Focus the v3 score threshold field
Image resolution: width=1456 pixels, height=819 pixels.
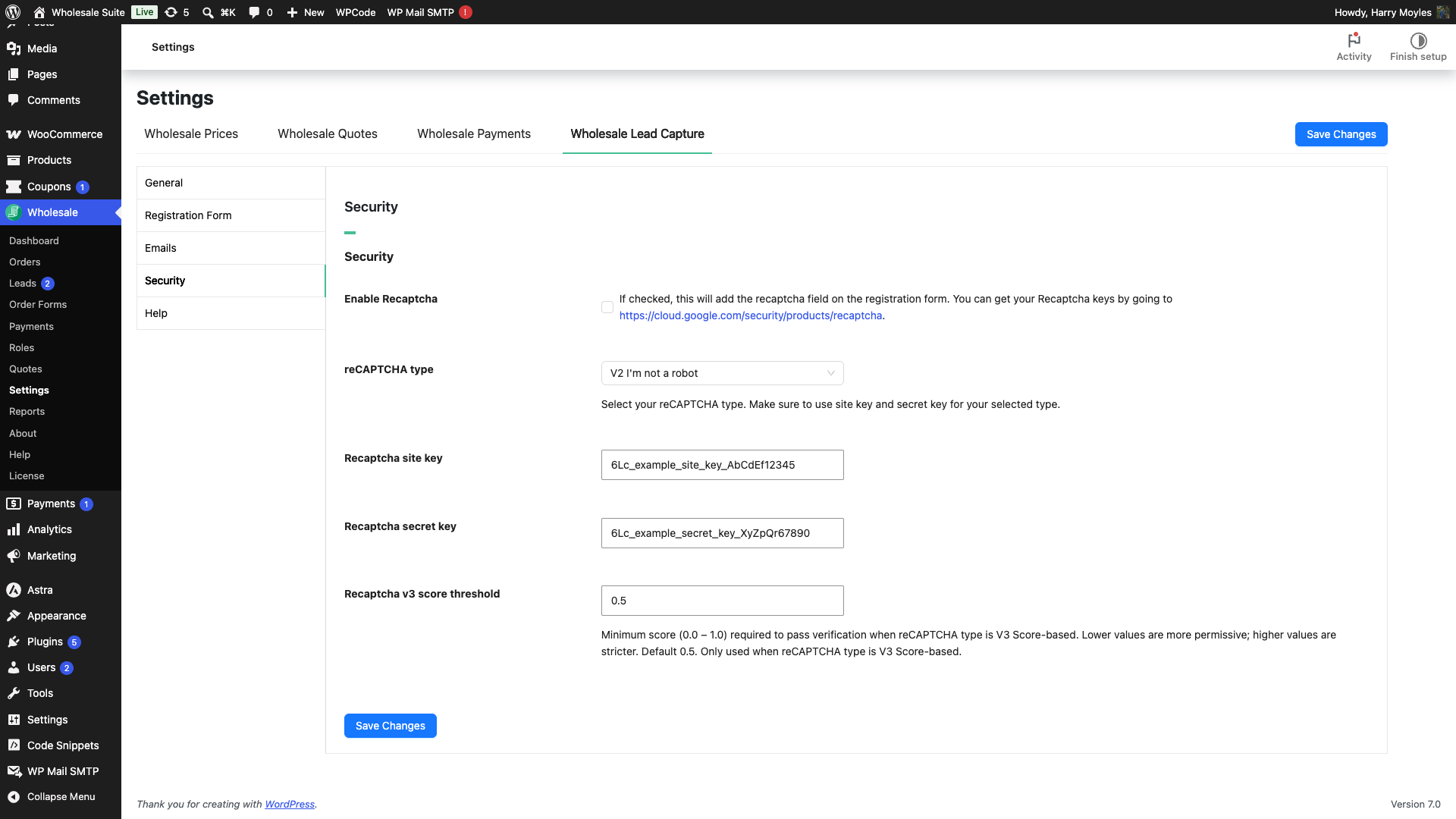point(722,601)
